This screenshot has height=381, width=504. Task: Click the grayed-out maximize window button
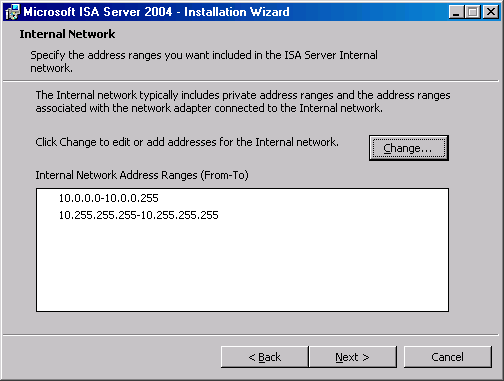tap(472, 12)
